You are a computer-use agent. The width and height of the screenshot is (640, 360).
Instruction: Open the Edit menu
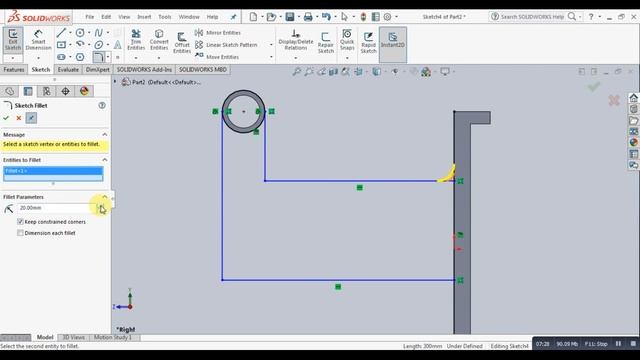106,17
